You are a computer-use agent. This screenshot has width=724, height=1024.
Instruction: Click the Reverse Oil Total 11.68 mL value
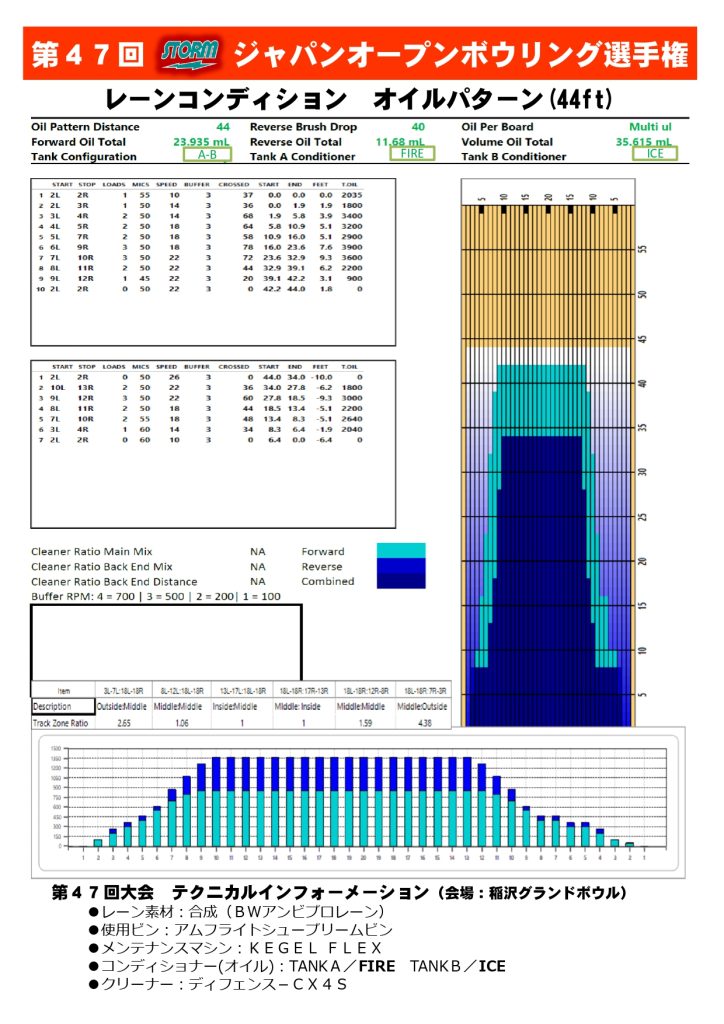(x=401, y=142)
